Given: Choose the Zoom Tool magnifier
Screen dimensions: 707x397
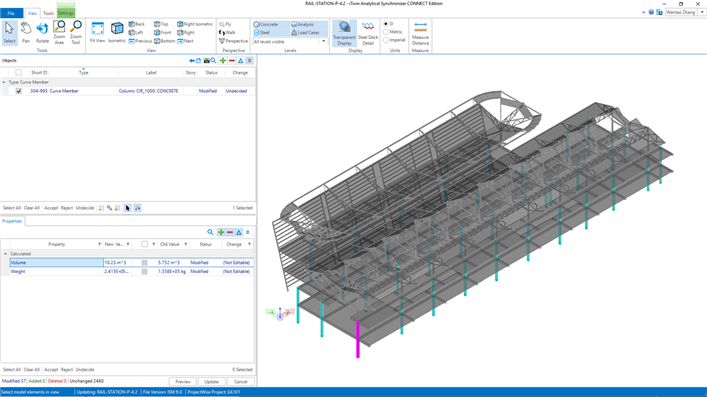Looking at the screenshot, I should 76,32.
